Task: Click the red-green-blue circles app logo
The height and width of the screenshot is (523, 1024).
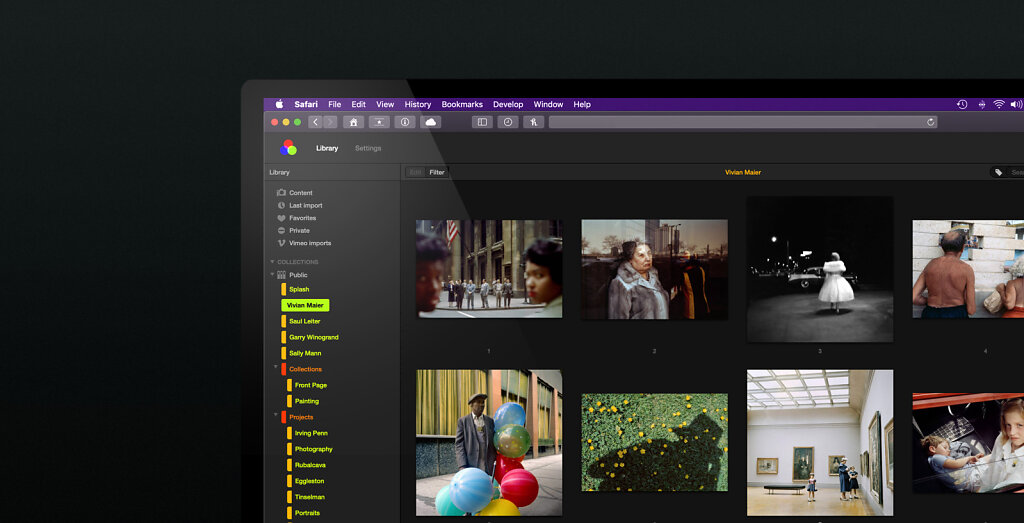Action: (288, 148)
